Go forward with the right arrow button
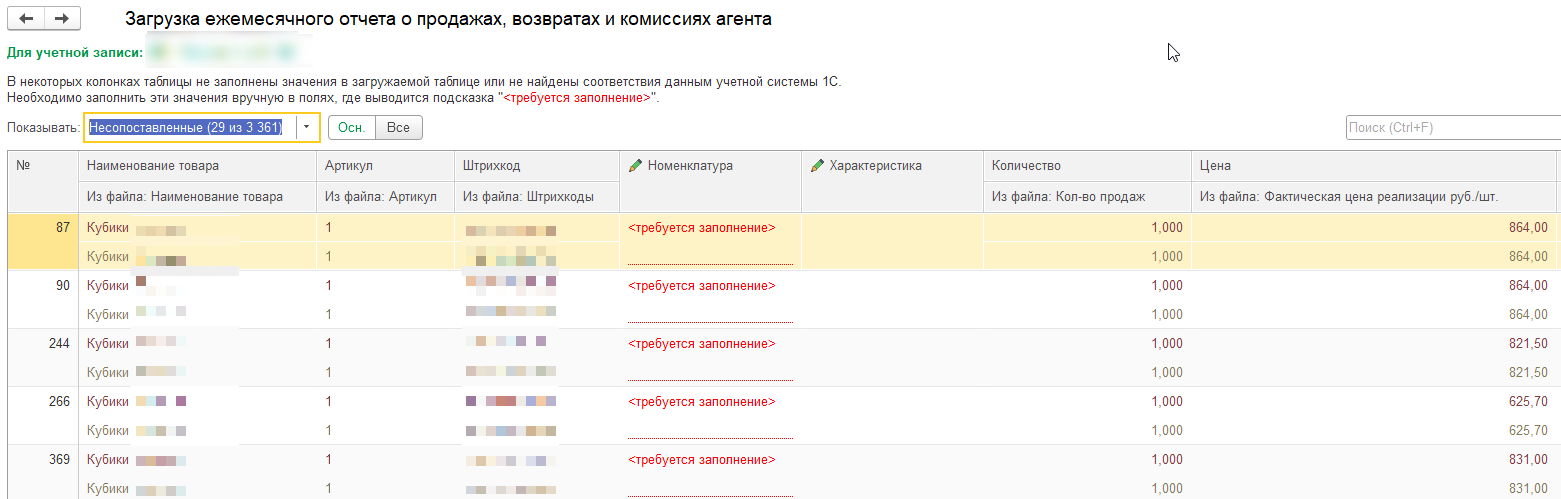1561x499 pixels. [x=62, y=19]
